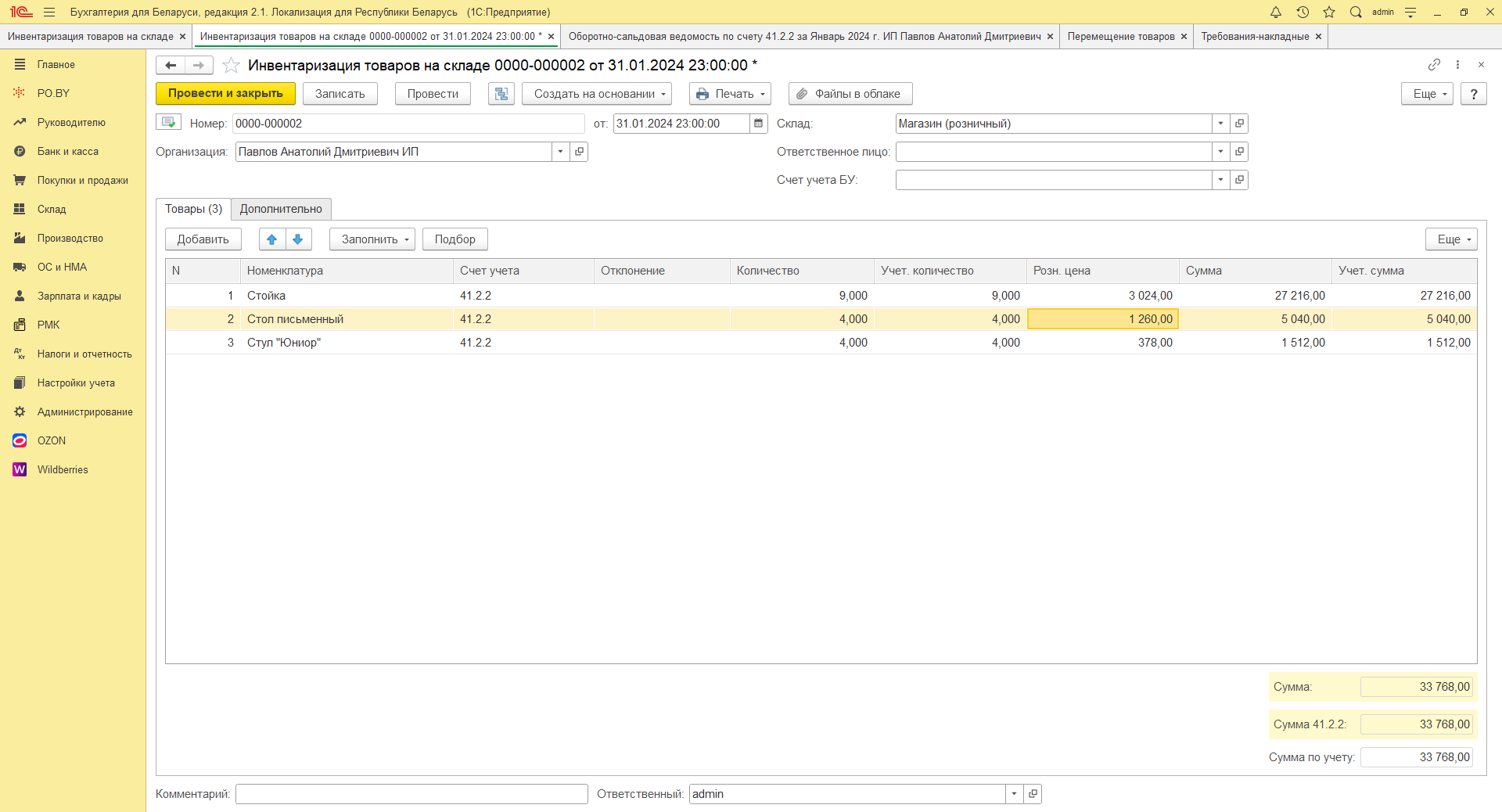Screen dimensions: 1502x812
Task: Open the calendar picker for the date
Action: tap(758, 124)
